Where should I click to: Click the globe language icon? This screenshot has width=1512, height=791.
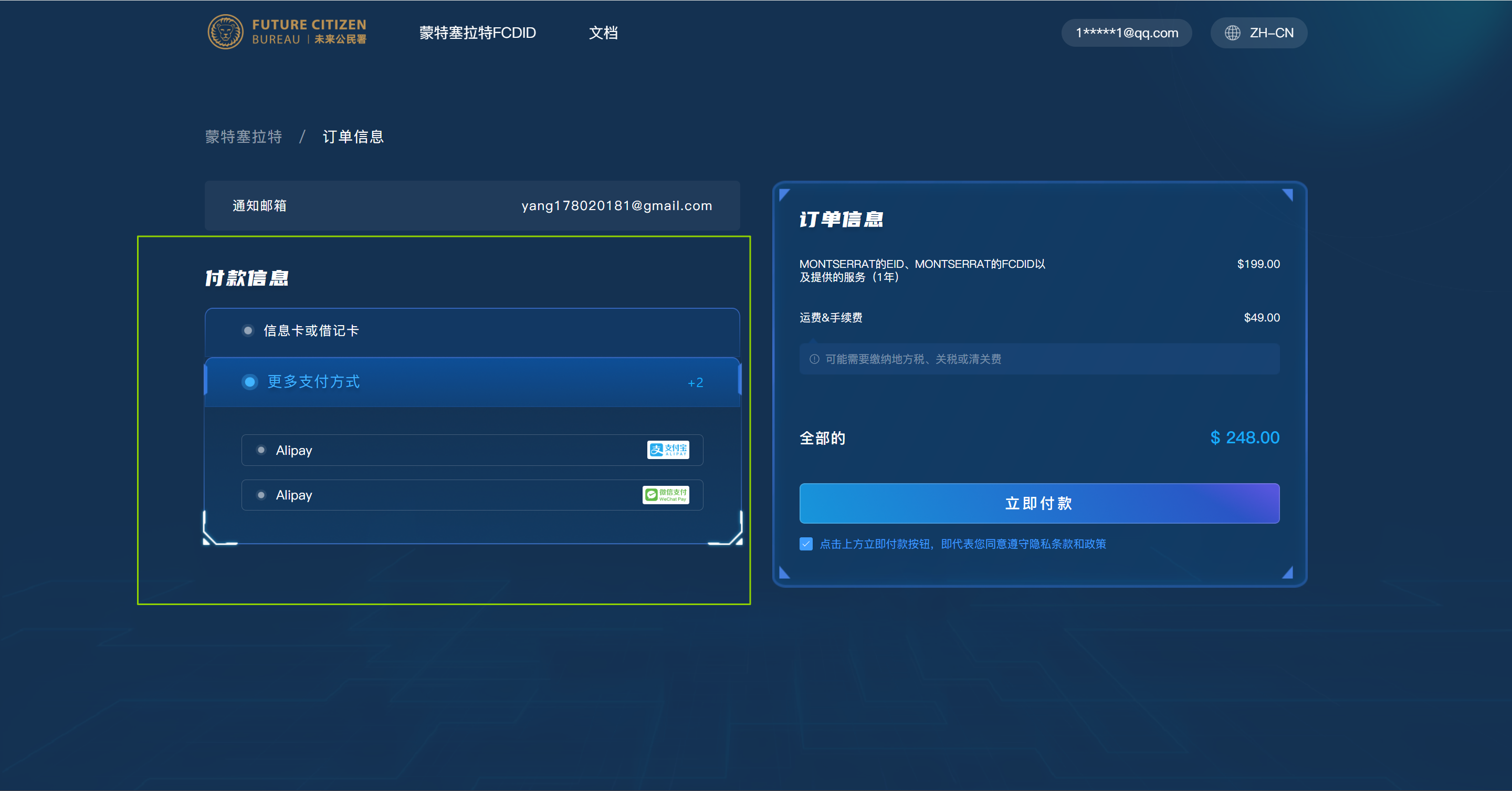1232,33
